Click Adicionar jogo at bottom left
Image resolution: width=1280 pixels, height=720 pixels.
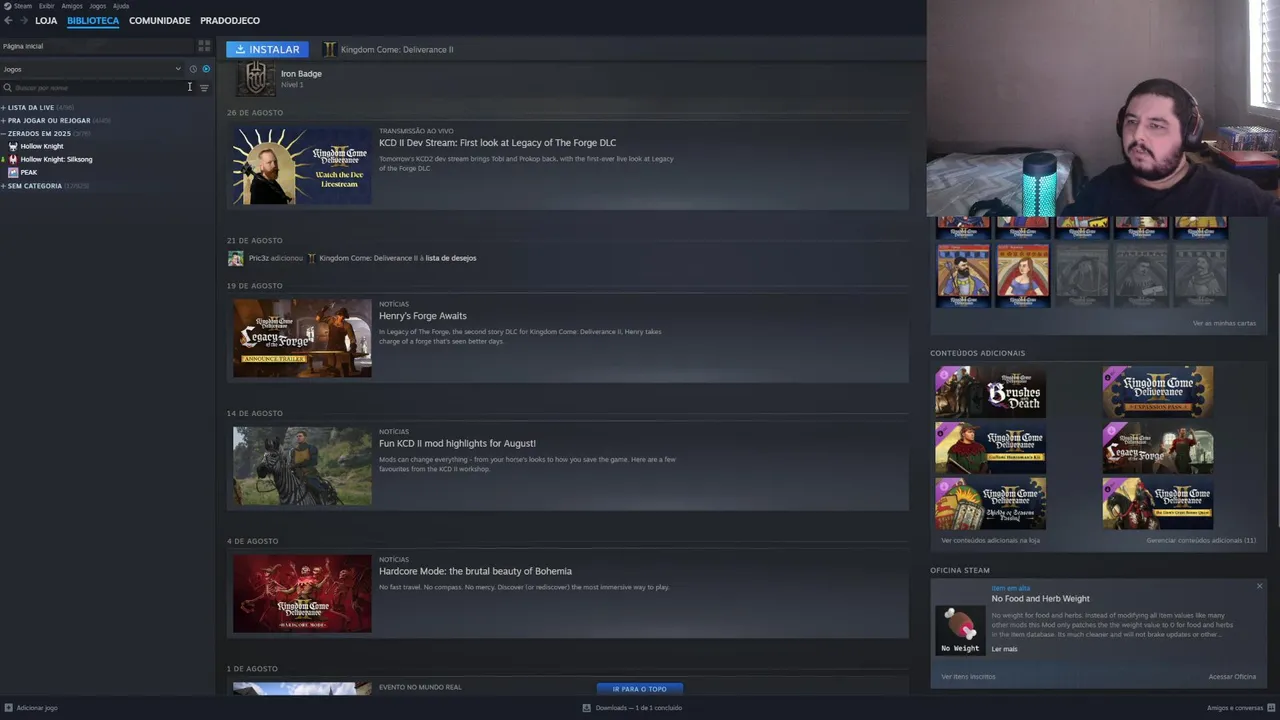(31, 708)
